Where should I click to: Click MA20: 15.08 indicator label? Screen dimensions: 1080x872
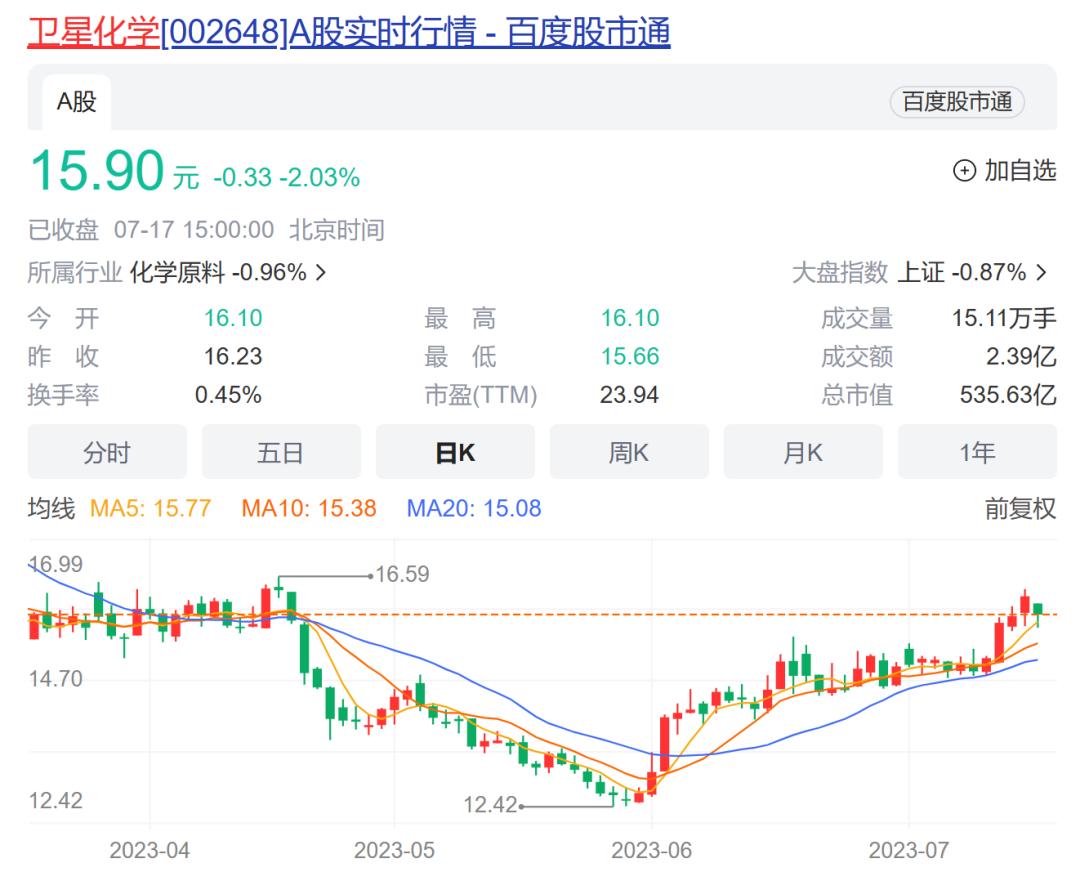pyautogui.click(x=474, y=508)
